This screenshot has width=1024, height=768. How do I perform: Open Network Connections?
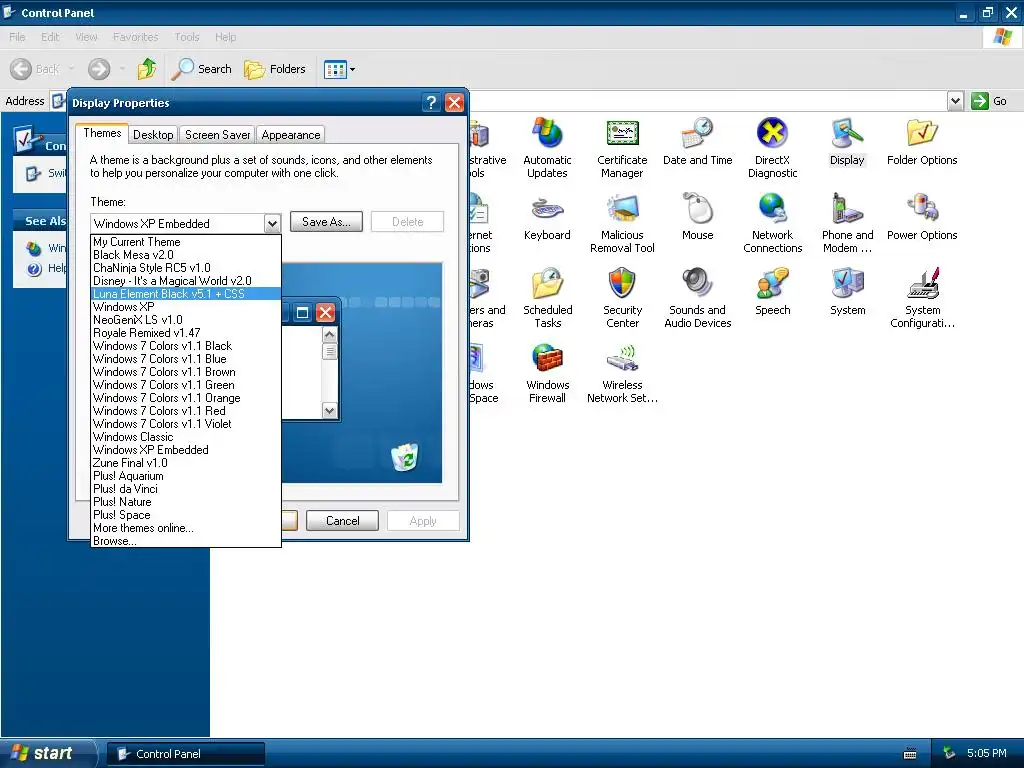point(773,223)
